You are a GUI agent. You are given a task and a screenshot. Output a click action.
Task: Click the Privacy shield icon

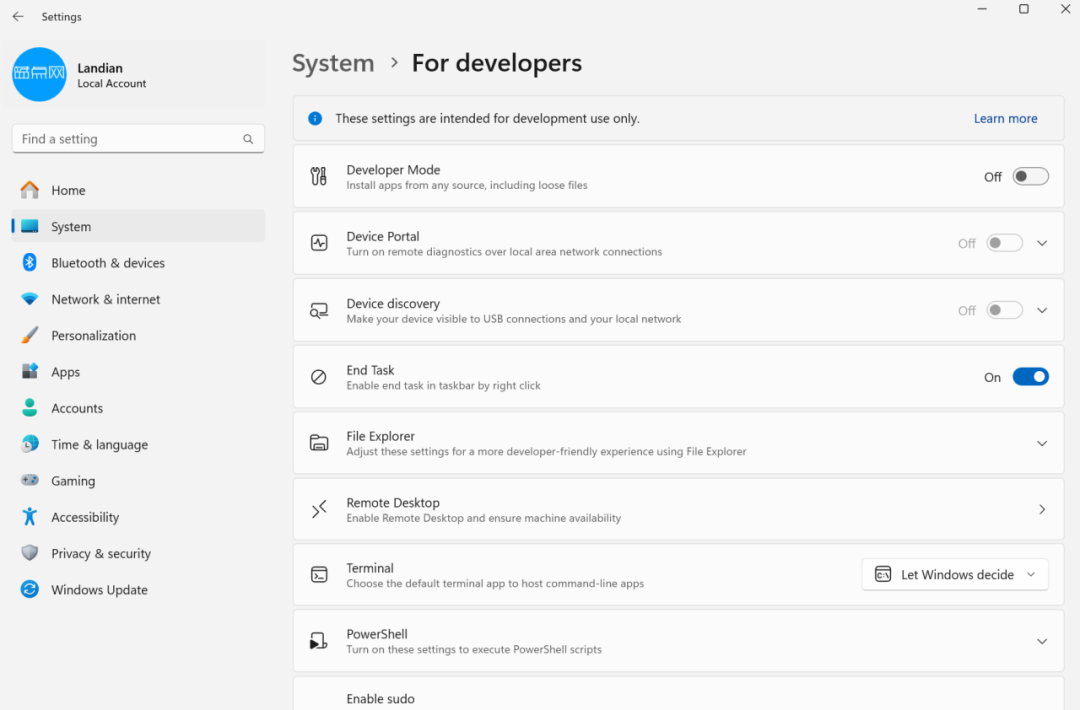click(x=30, y=553)
